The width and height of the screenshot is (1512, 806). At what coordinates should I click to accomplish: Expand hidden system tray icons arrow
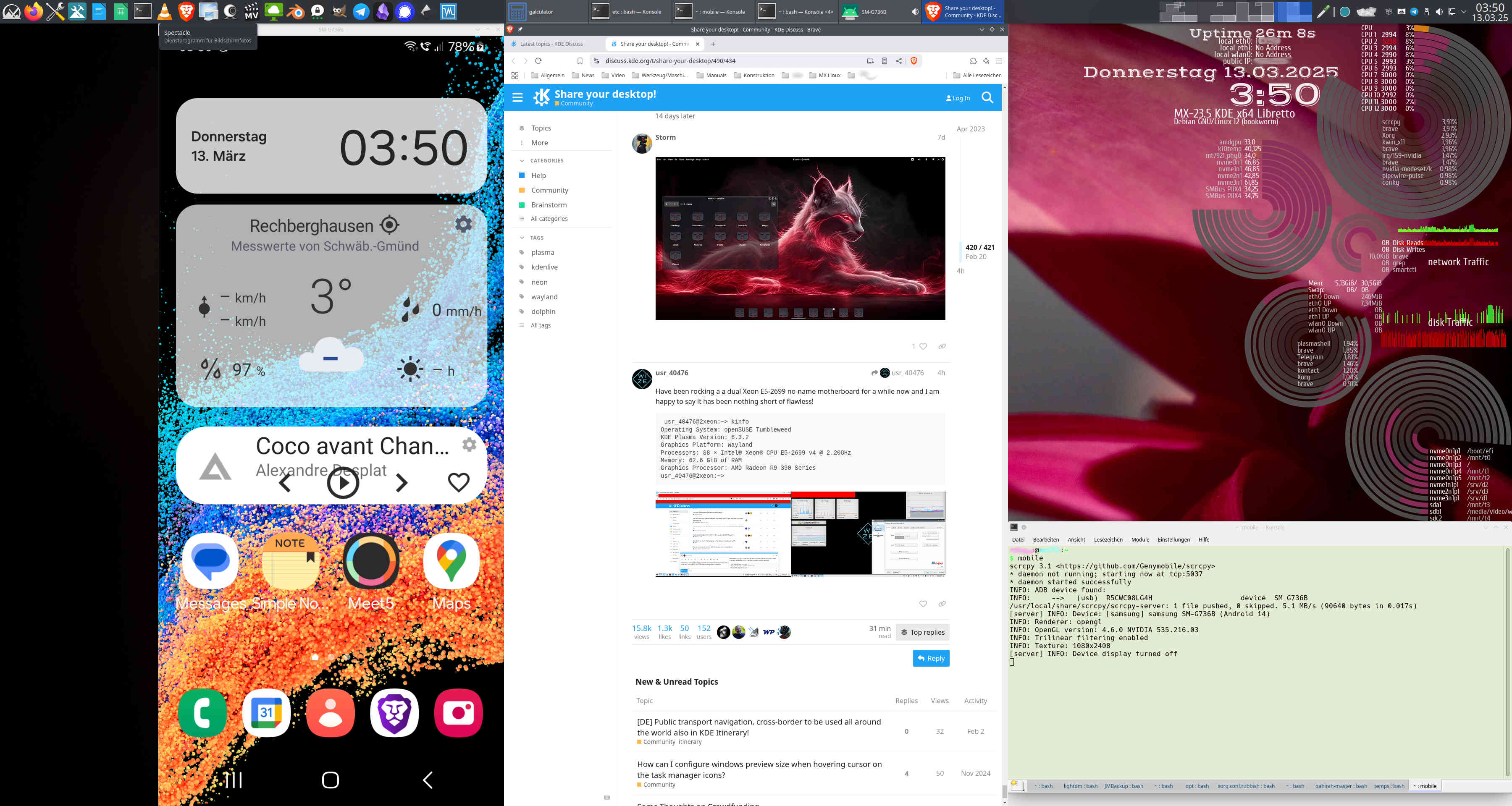1463,12
